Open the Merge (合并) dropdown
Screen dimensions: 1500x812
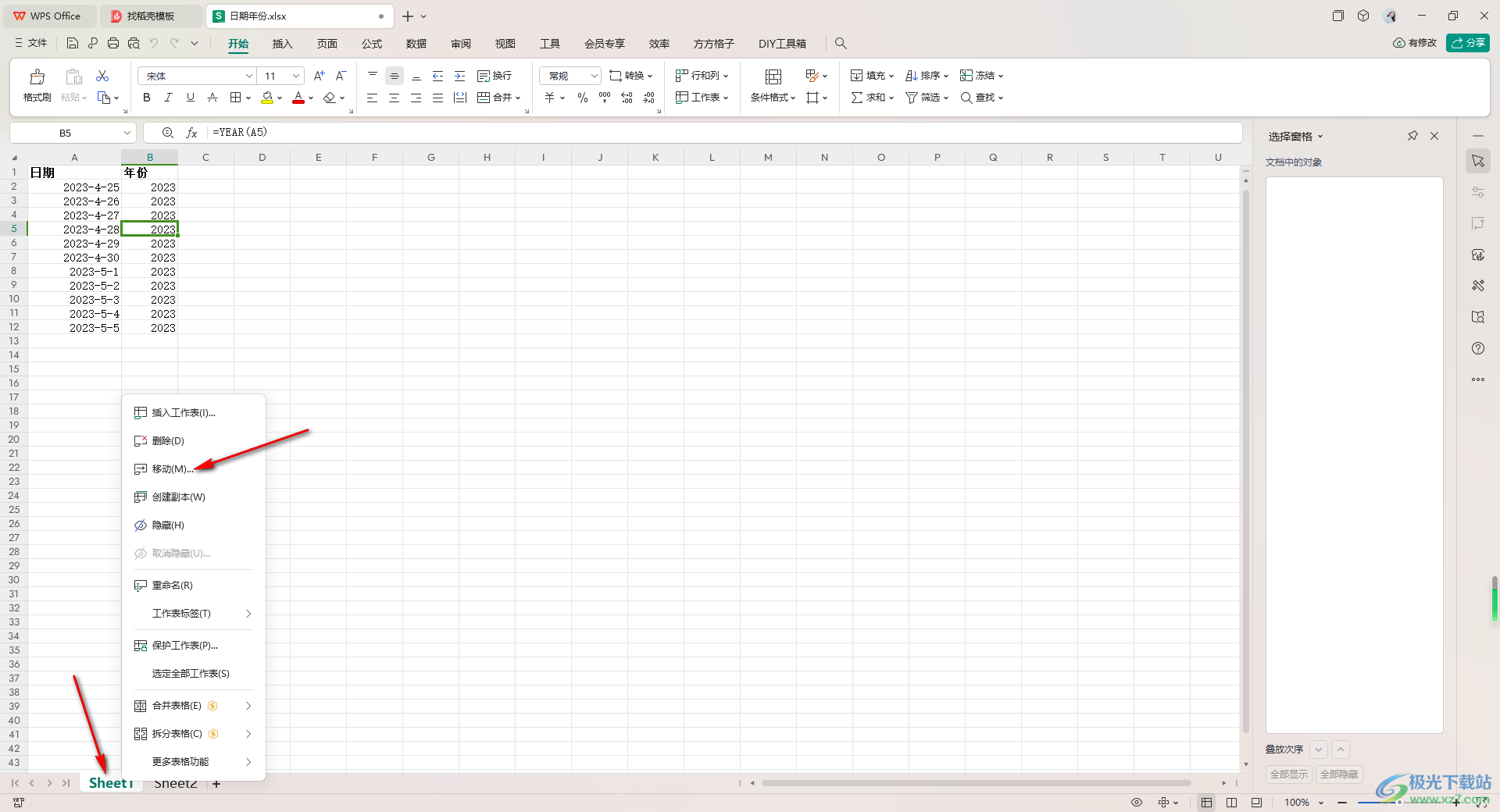click(x=517, y=98)
